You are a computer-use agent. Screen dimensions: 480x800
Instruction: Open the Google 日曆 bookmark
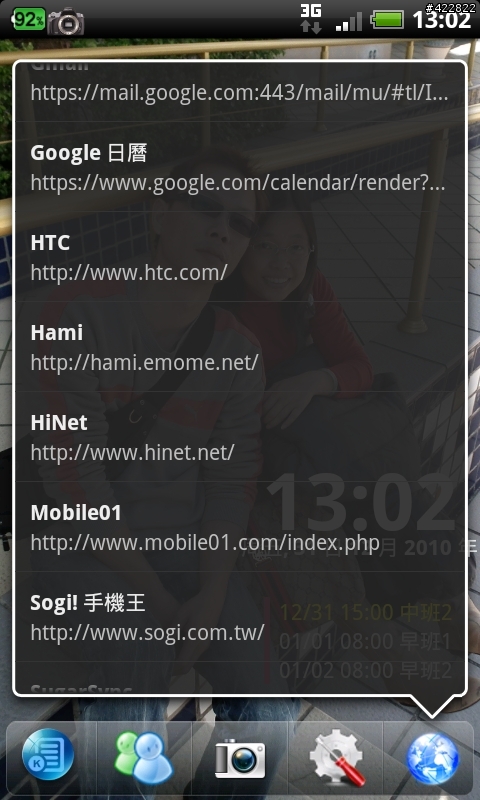tap(240, 167)
